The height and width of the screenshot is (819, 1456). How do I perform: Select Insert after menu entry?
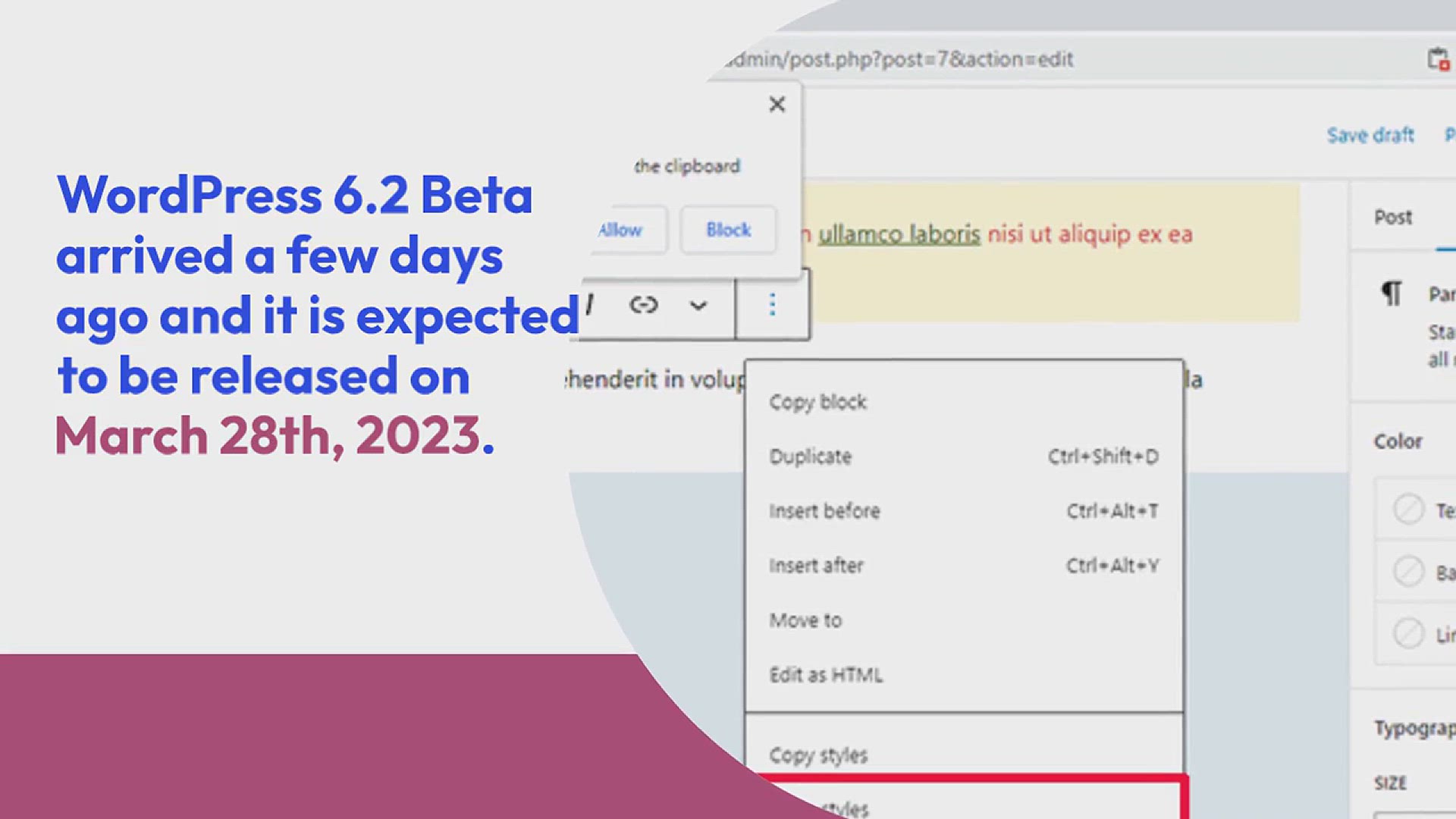[964, 566]
